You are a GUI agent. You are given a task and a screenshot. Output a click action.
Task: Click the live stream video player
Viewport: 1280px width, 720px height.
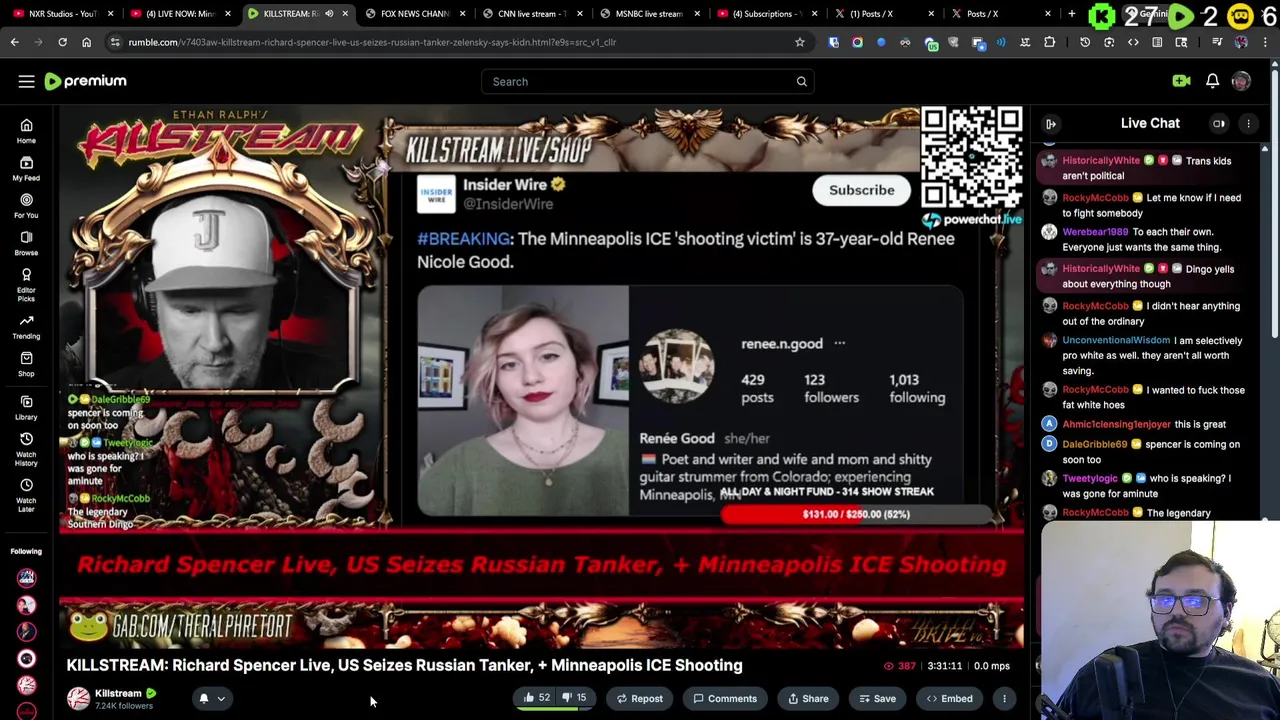[541, 375]
